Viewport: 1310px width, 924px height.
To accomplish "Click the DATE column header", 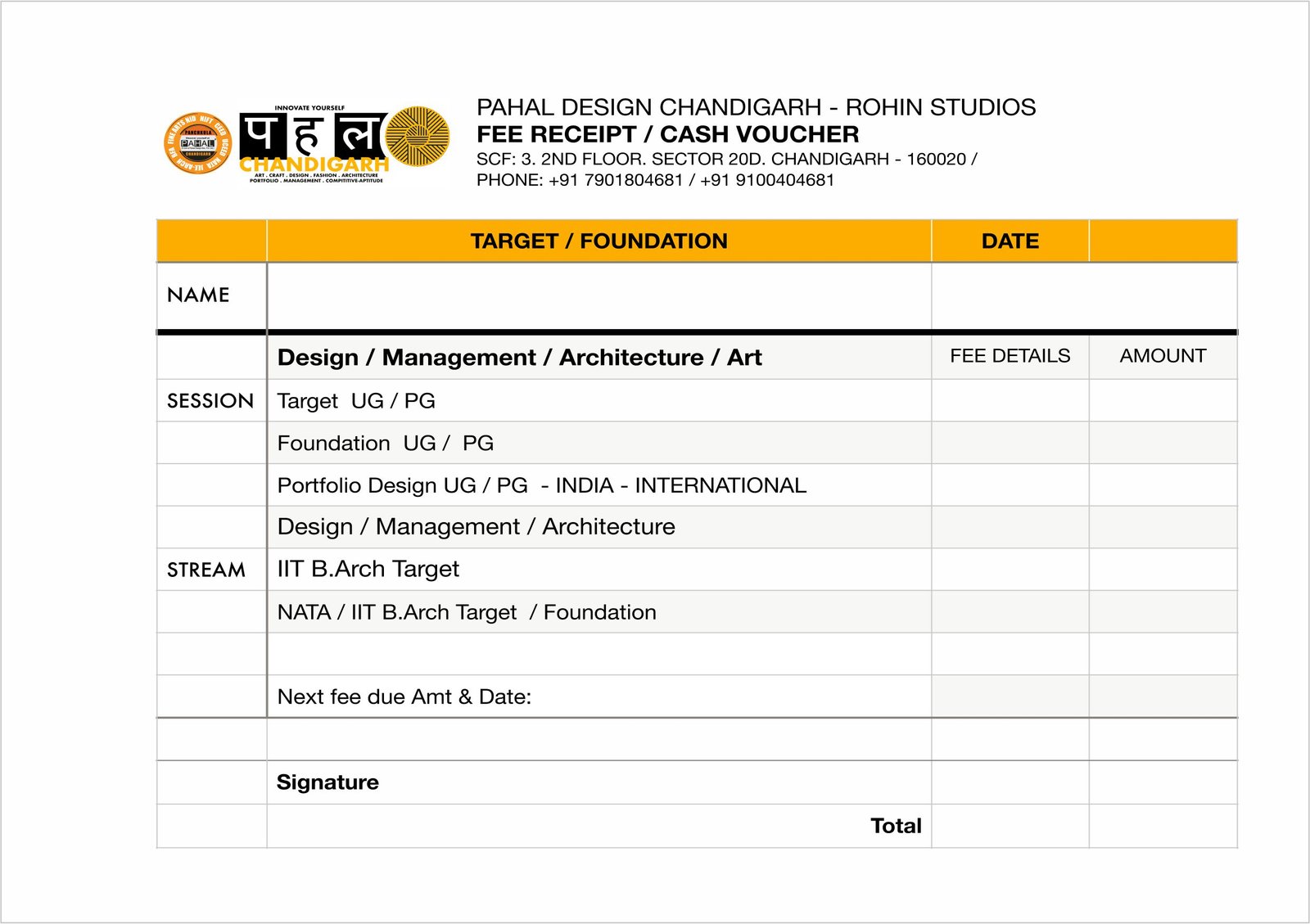I will 1010,241.
